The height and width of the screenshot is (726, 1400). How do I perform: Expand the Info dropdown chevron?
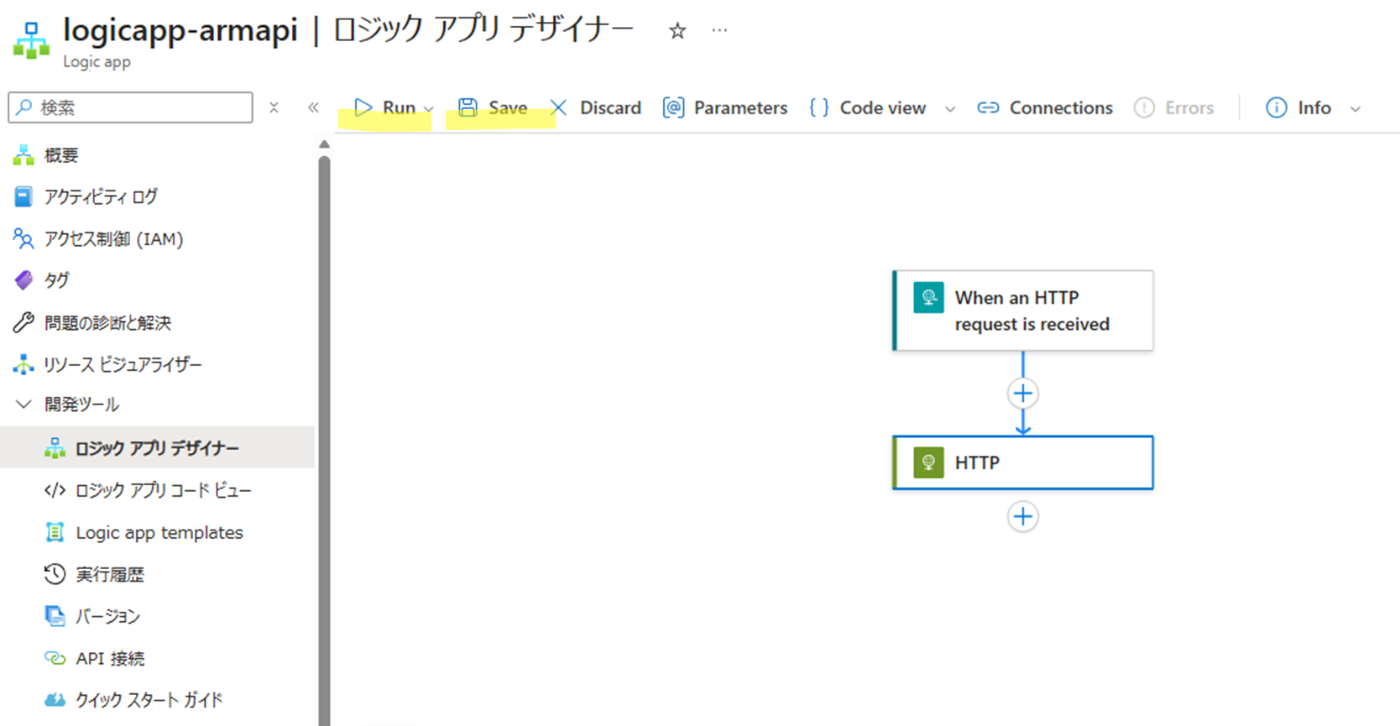1355,109
